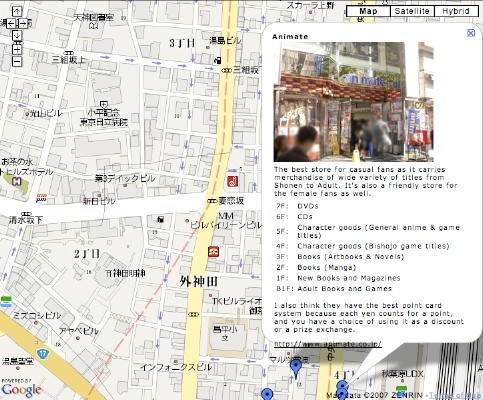
Task: Click the 神田明神 shrine label
Action: tap(126, 273)
